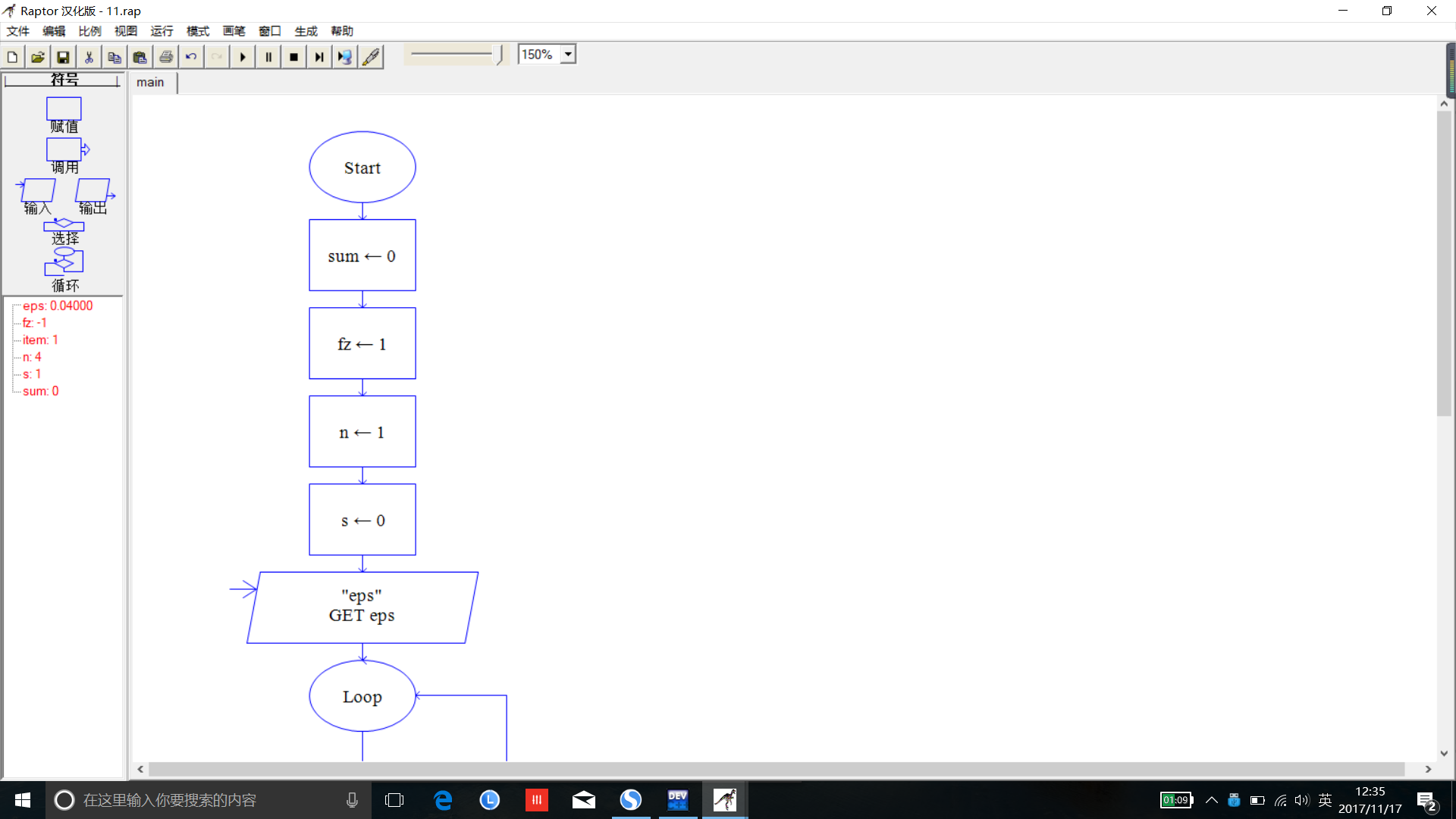Run the flowchart with play button
This screenshot has height=819, width=1456.
tap(243, 57)
